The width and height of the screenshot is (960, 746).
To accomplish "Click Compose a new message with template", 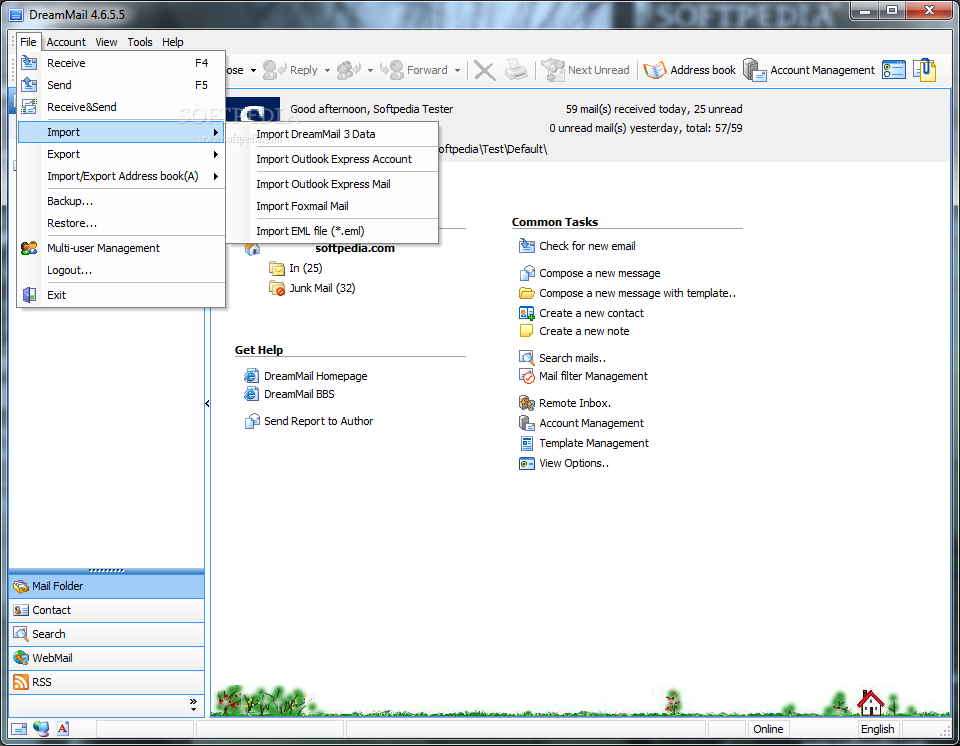I will [x=637, y=293].
